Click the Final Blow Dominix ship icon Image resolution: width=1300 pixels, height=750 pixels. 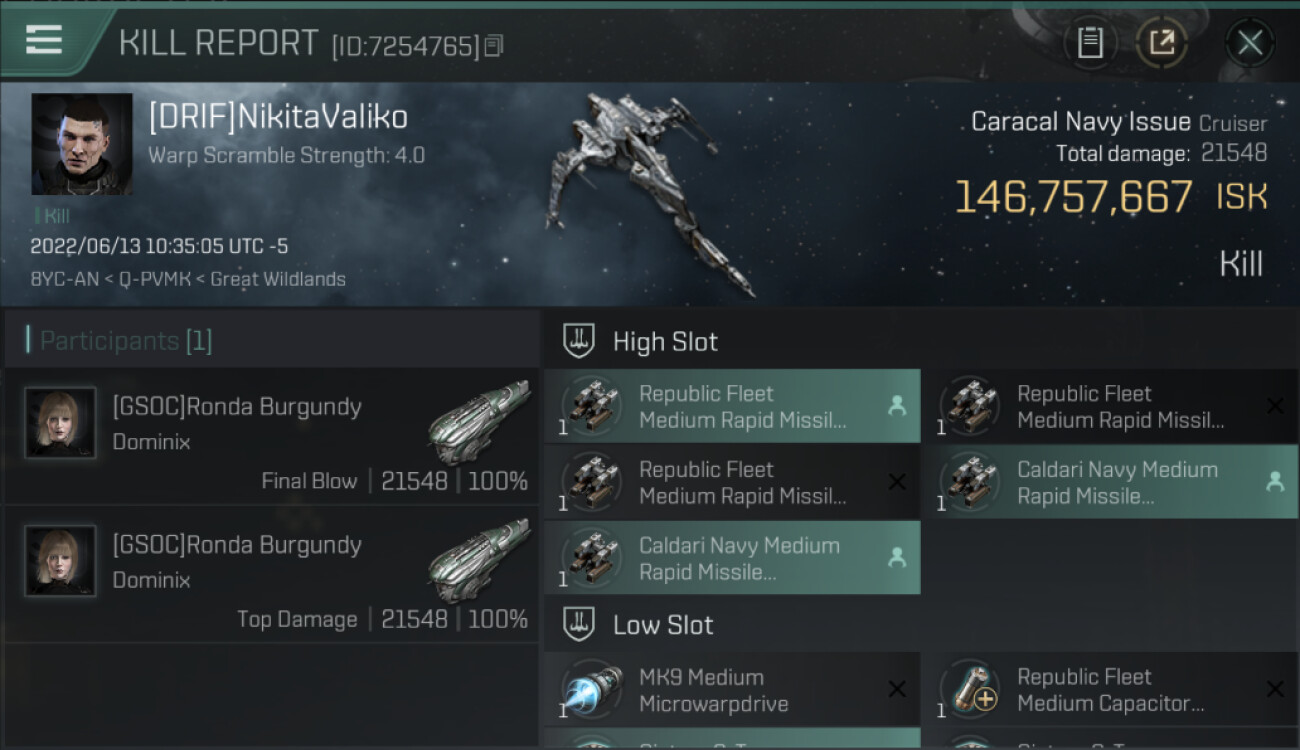coord(479,421)
